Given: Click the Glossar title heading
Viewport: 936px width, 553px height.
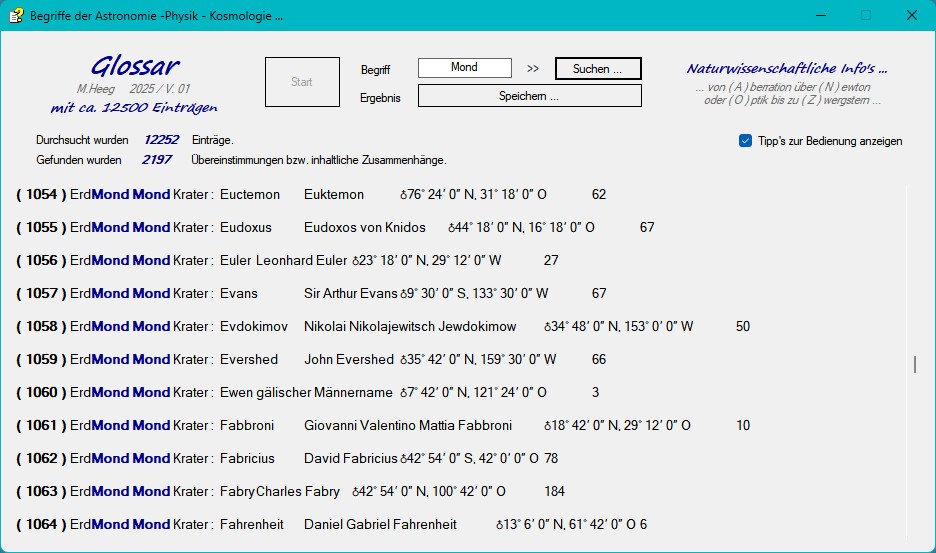Looking at the screenshot, I should coord(135,66).
